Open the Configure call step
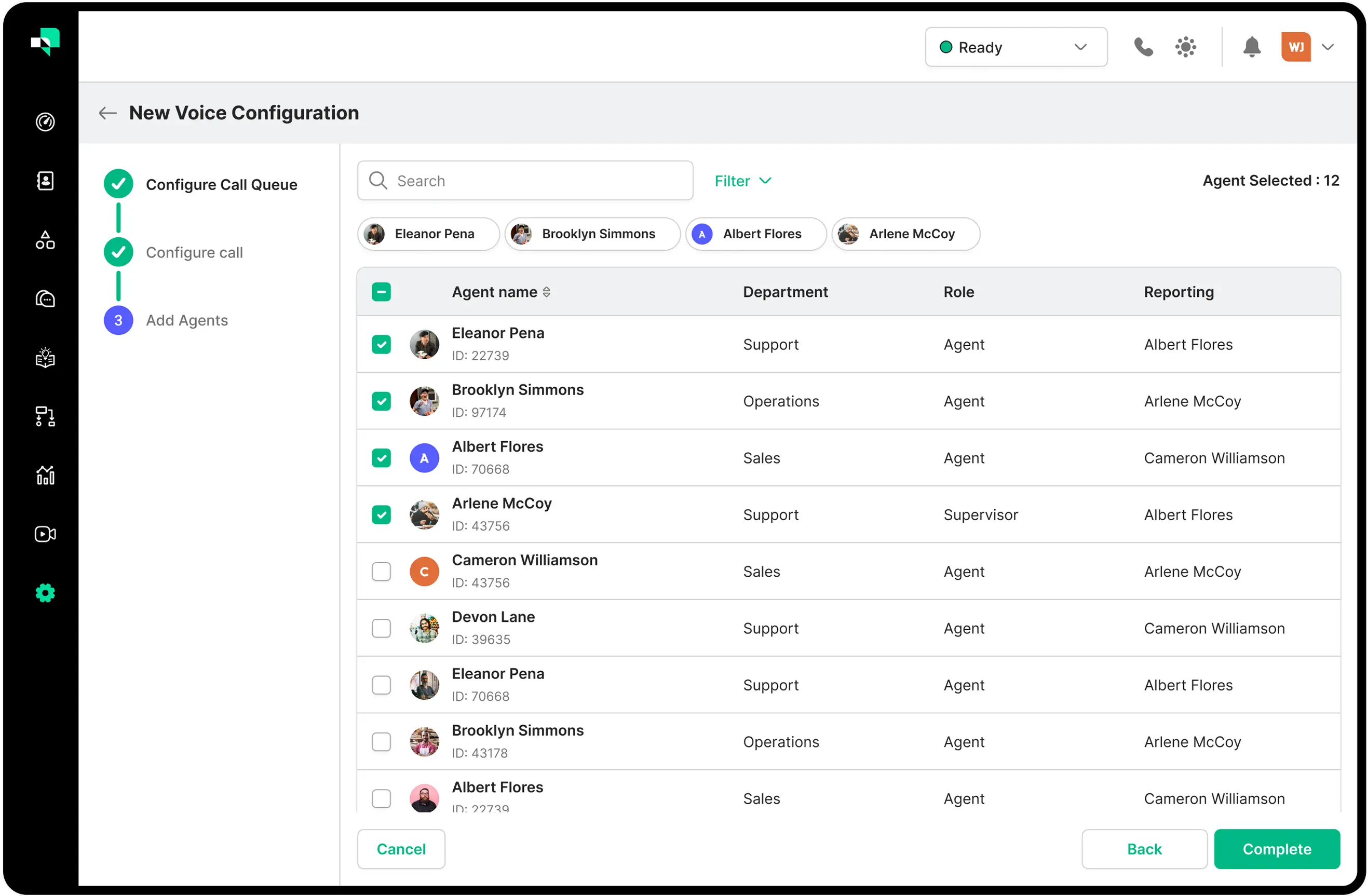 (x=194, y=253)
